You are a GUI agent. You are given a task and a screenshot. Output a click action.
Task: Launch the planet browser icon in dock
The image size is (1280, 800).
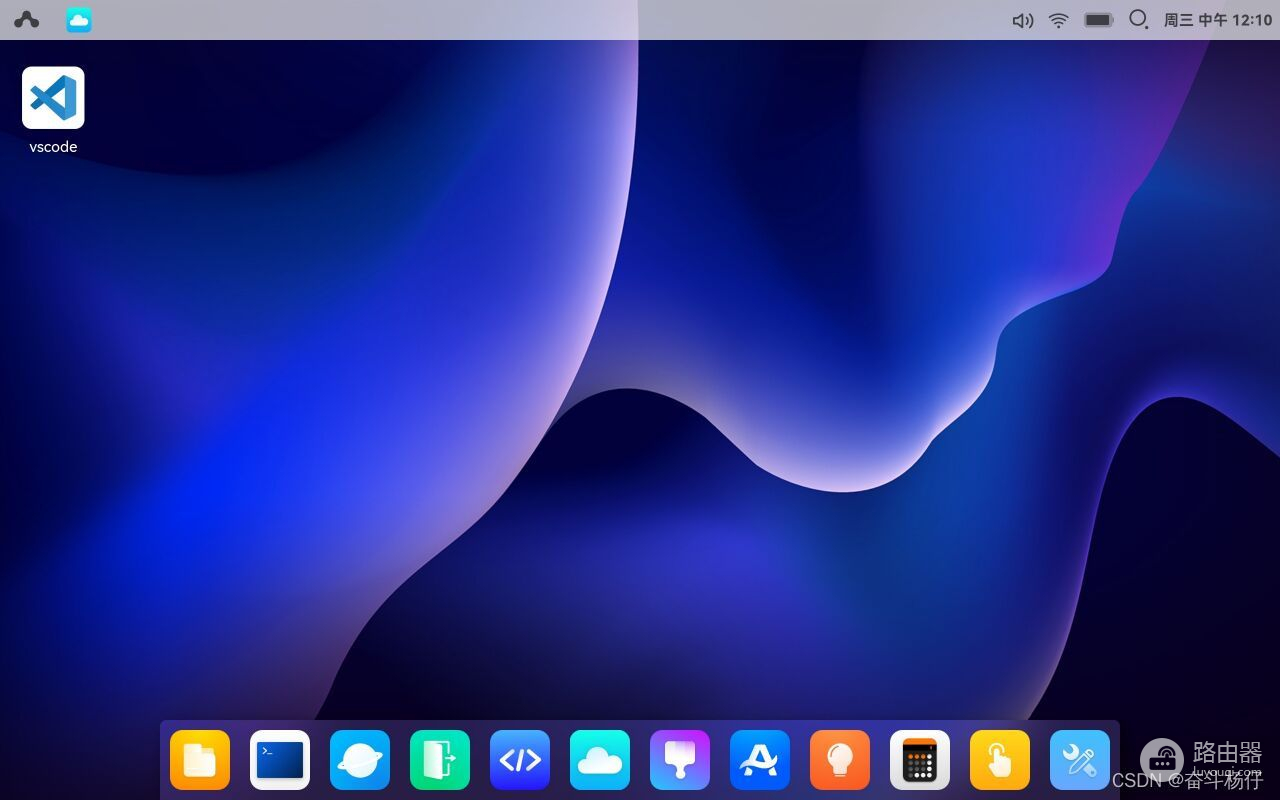point(360,760)
